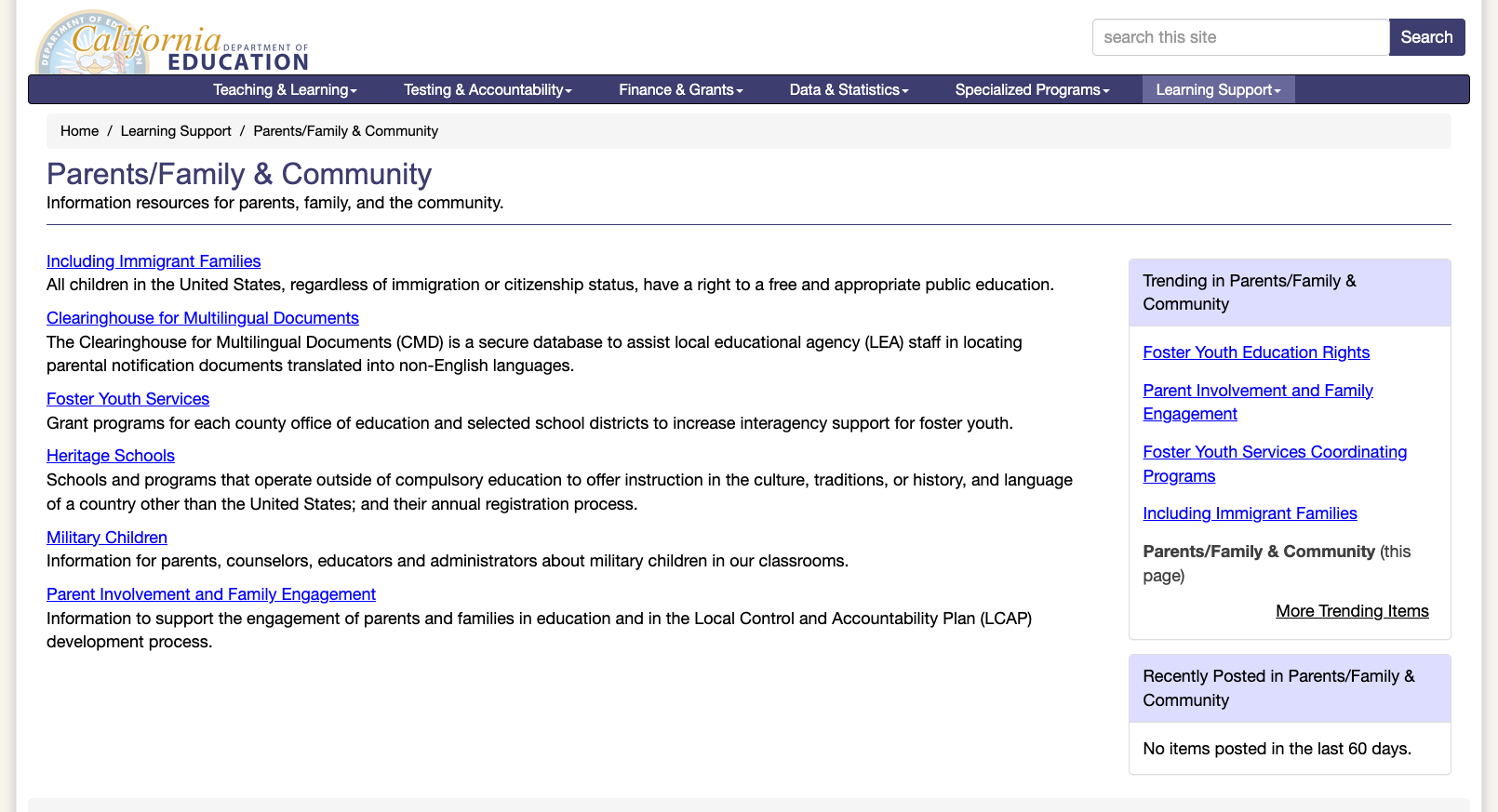Click the California Department of Education logo
Viewport: 1498px width, 812px height.
click(x=172, y=43)
